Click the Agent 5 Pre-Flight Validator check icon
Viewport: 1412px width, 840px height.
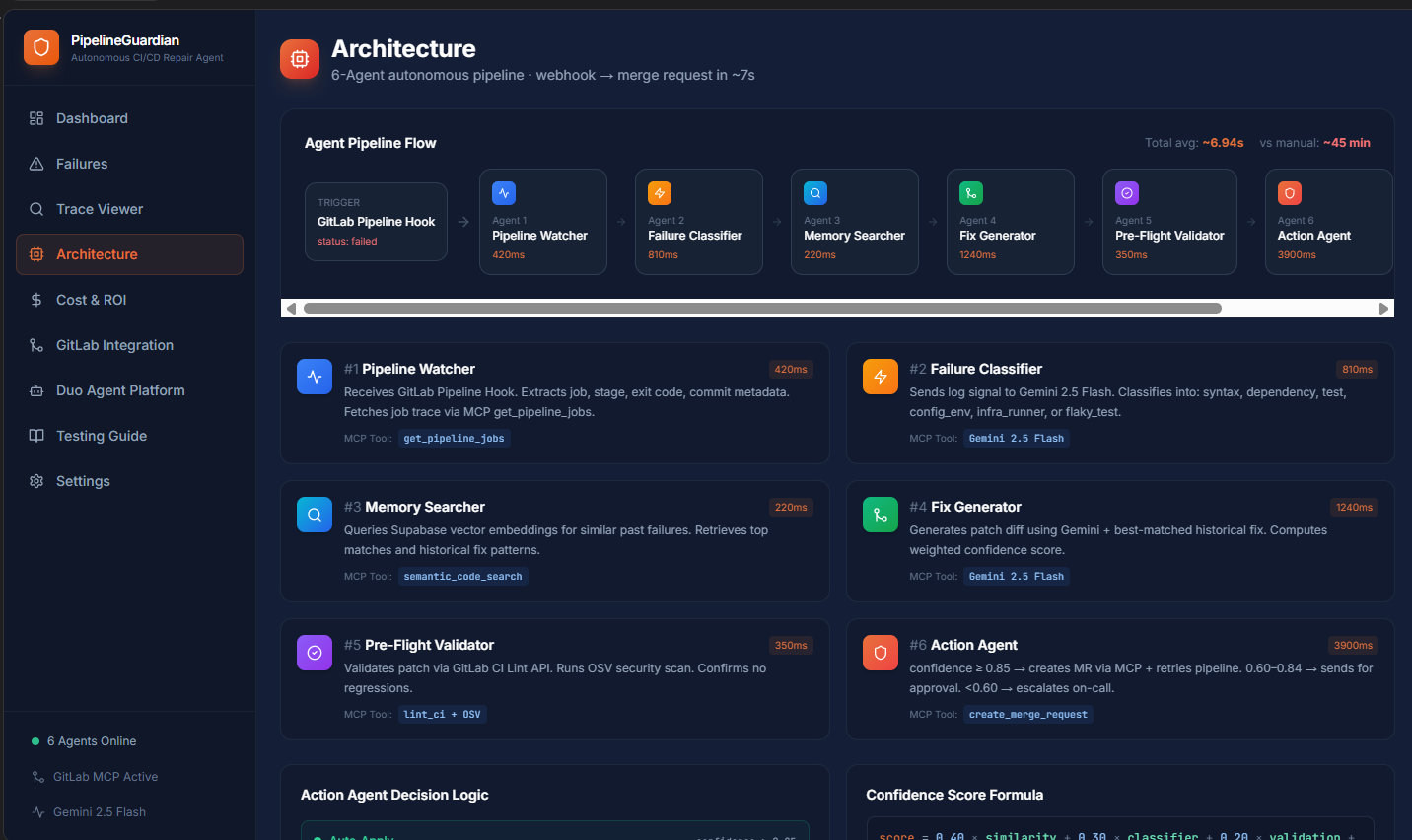1127,193
